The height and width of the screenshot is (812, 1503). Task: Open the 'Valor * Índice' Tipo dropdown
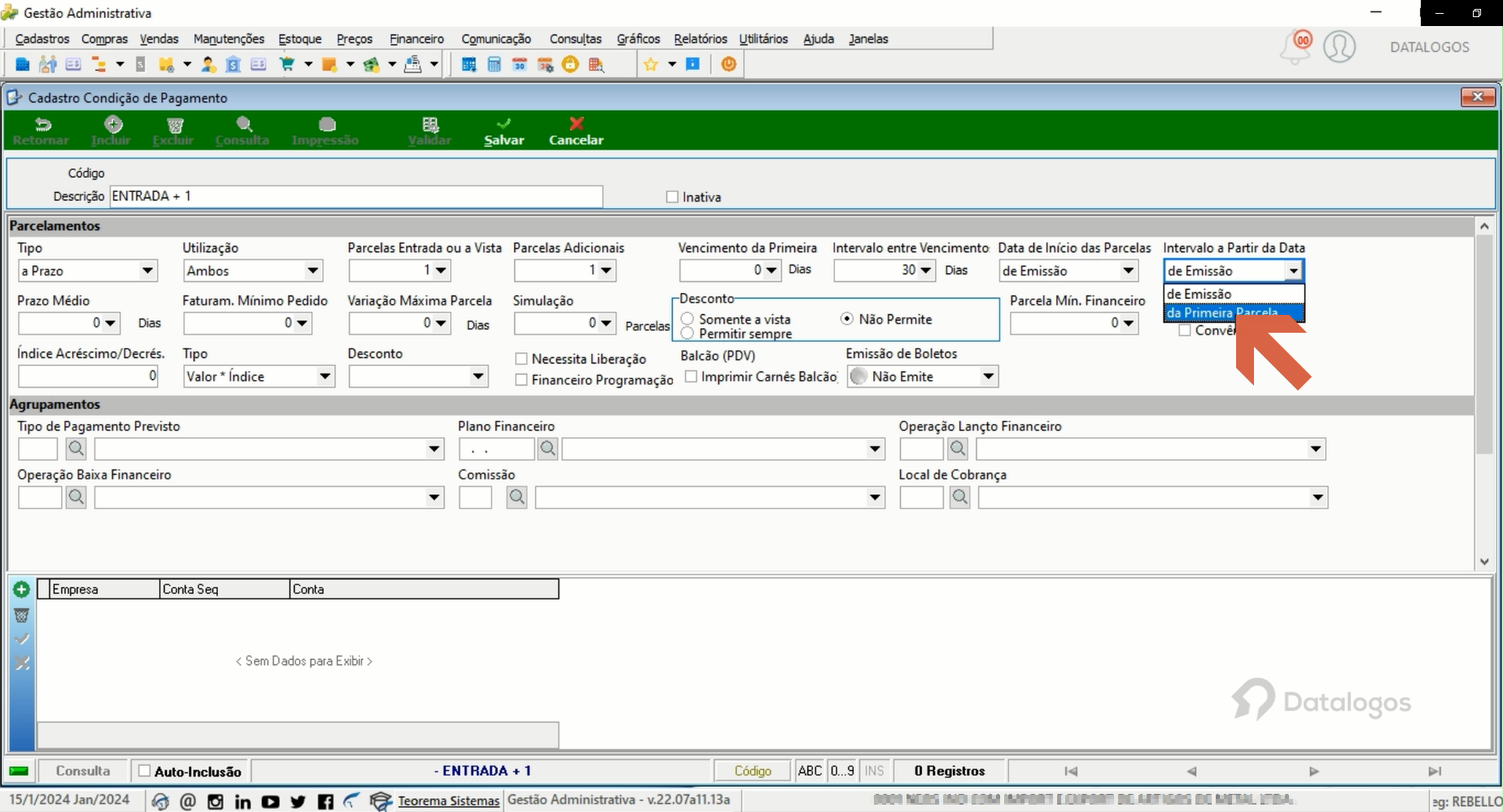[325, 376]
